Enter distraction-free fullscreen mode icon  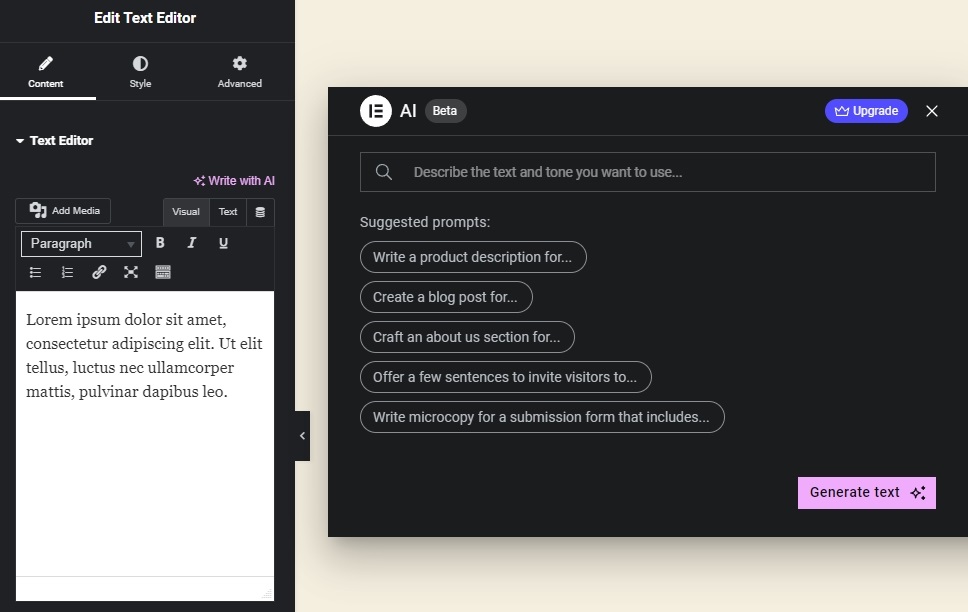click(131, 272)
